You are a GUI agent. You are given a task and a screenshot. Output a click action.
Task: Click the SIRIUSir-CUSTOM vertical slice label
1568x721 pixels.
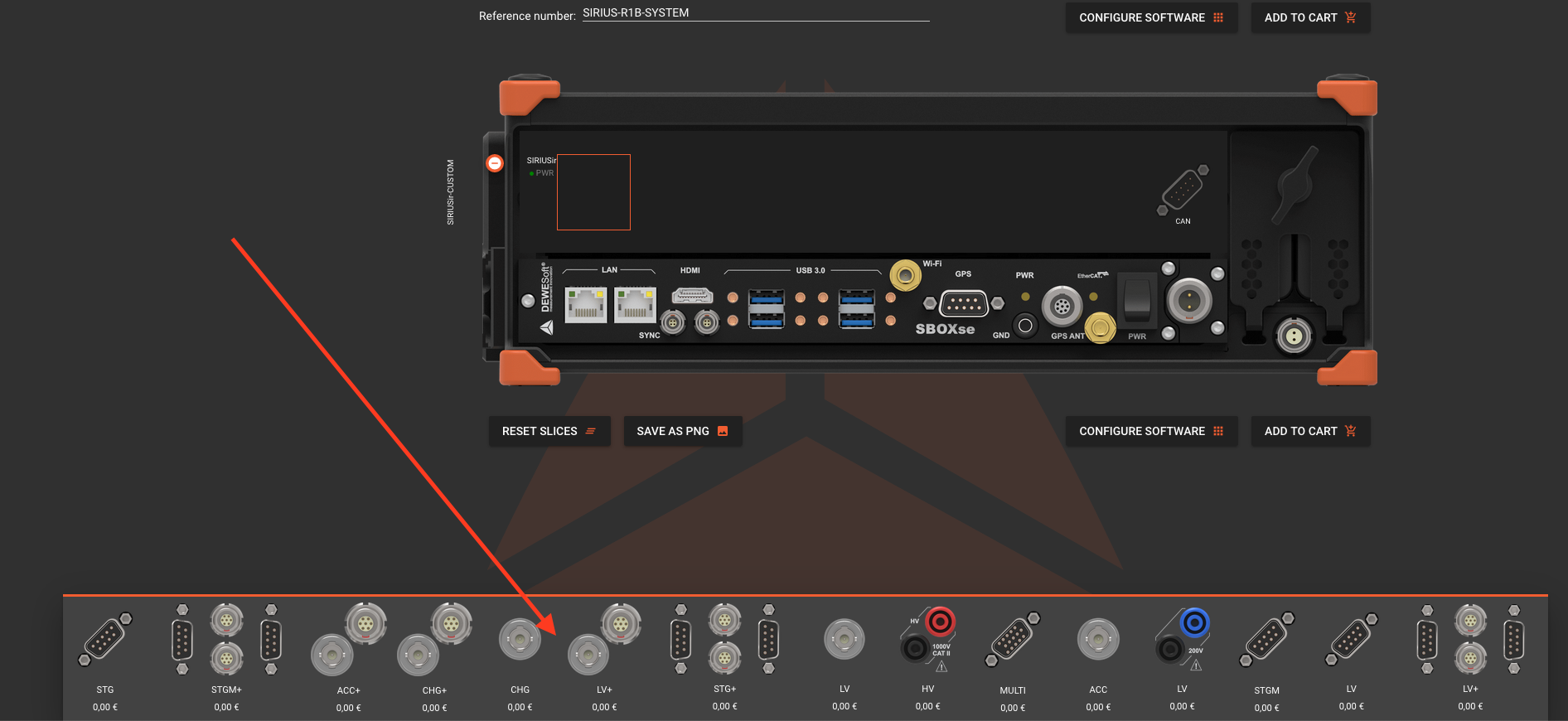[451, 192]
